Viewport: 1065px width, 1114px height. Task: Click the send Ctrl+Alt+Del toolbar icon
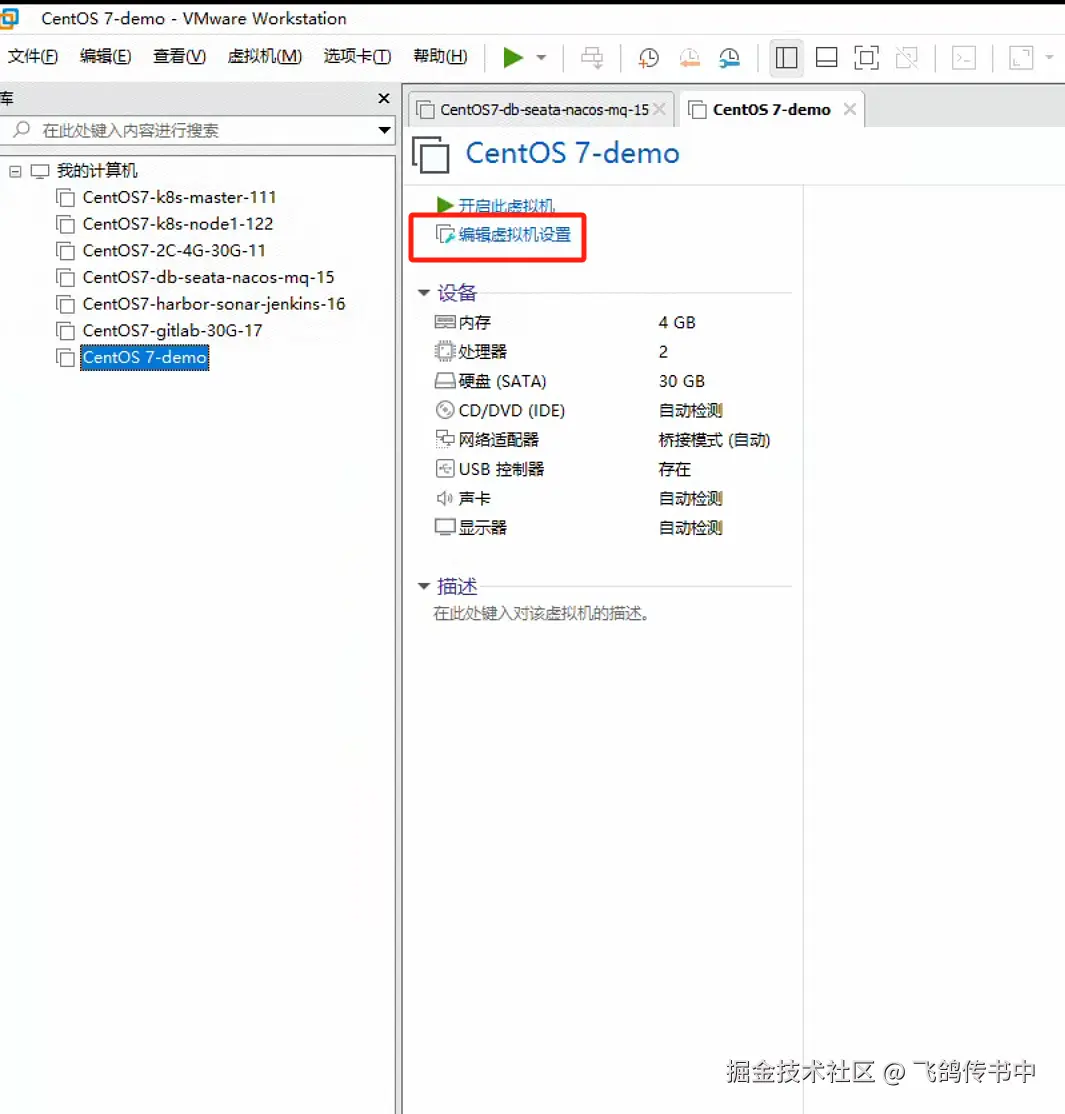(x=592, y=58)
